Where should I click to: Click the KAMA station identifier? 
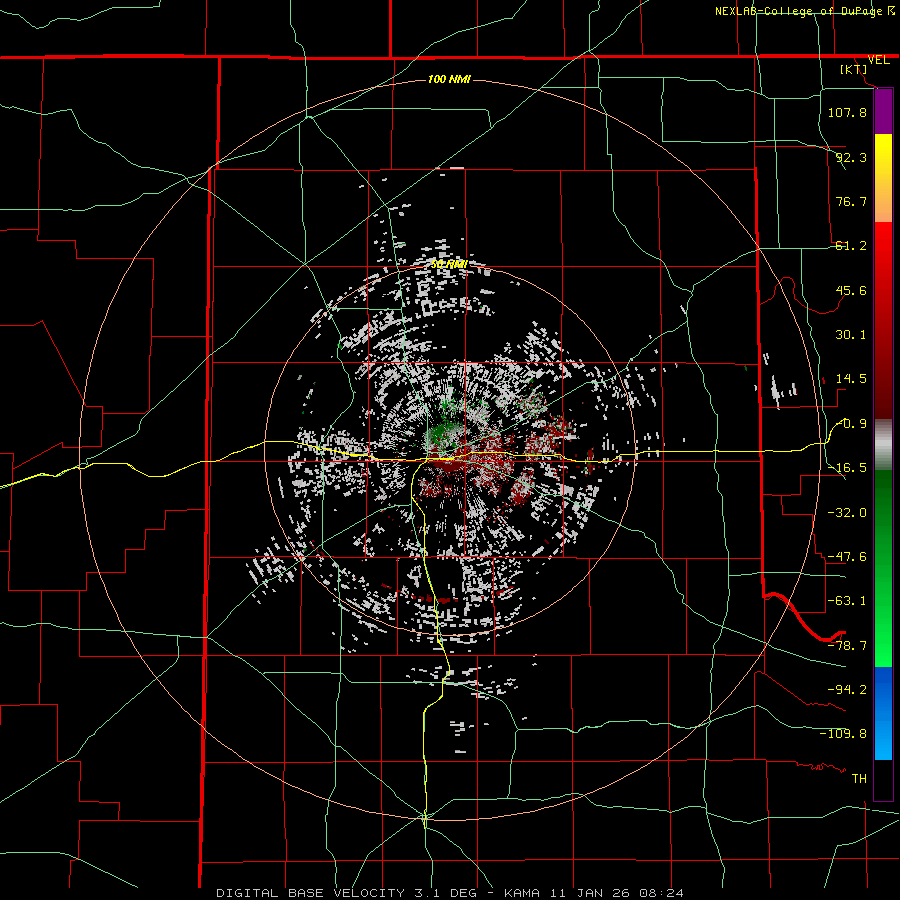[522, 893]
